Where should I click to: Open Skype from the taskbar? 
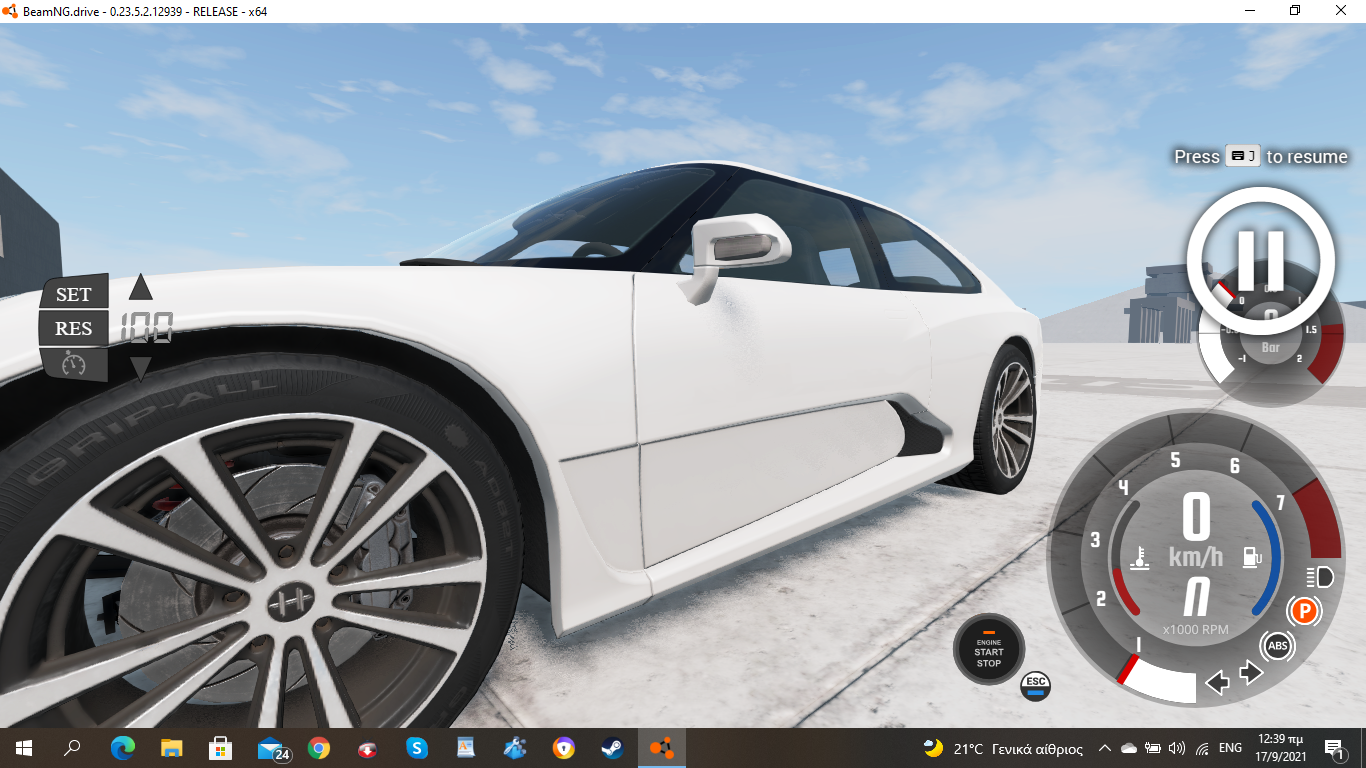(x=417, y=747)
